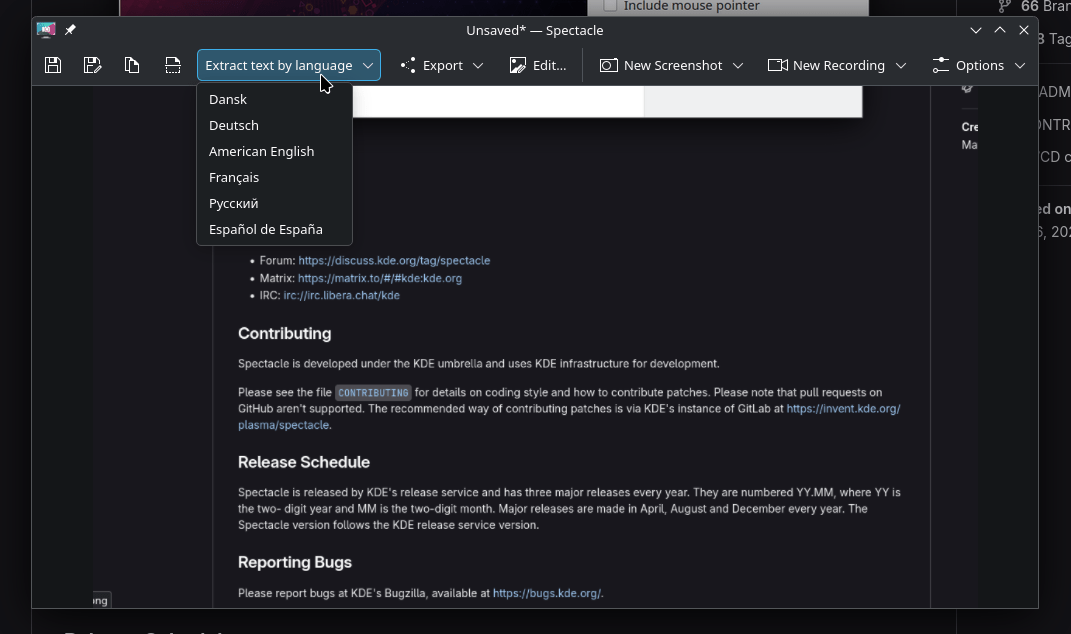Click the Save screenshot icon
Screen dimensions: 1071x634
53,65
